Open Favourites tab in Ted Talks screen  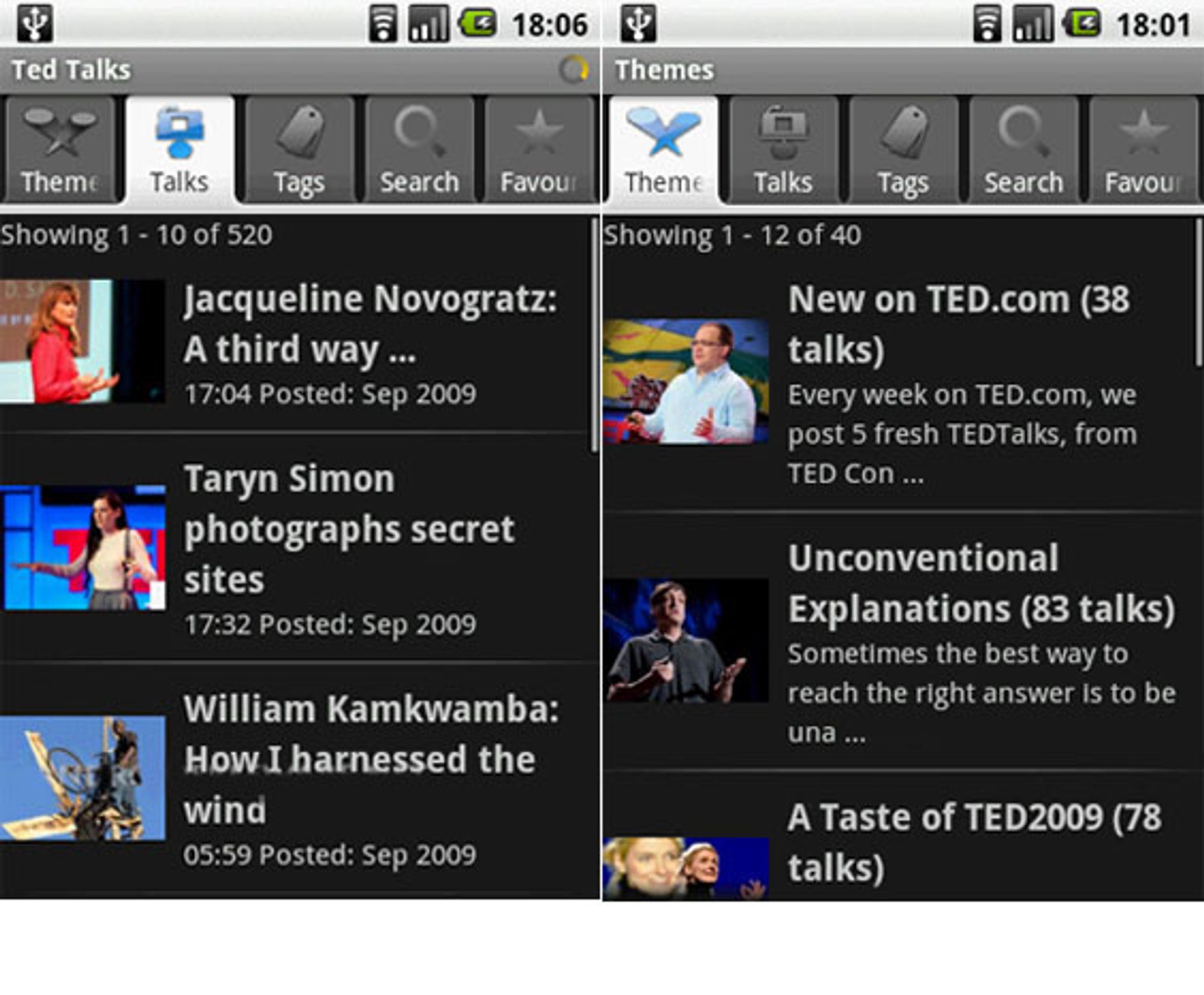[x=539, y=149]
